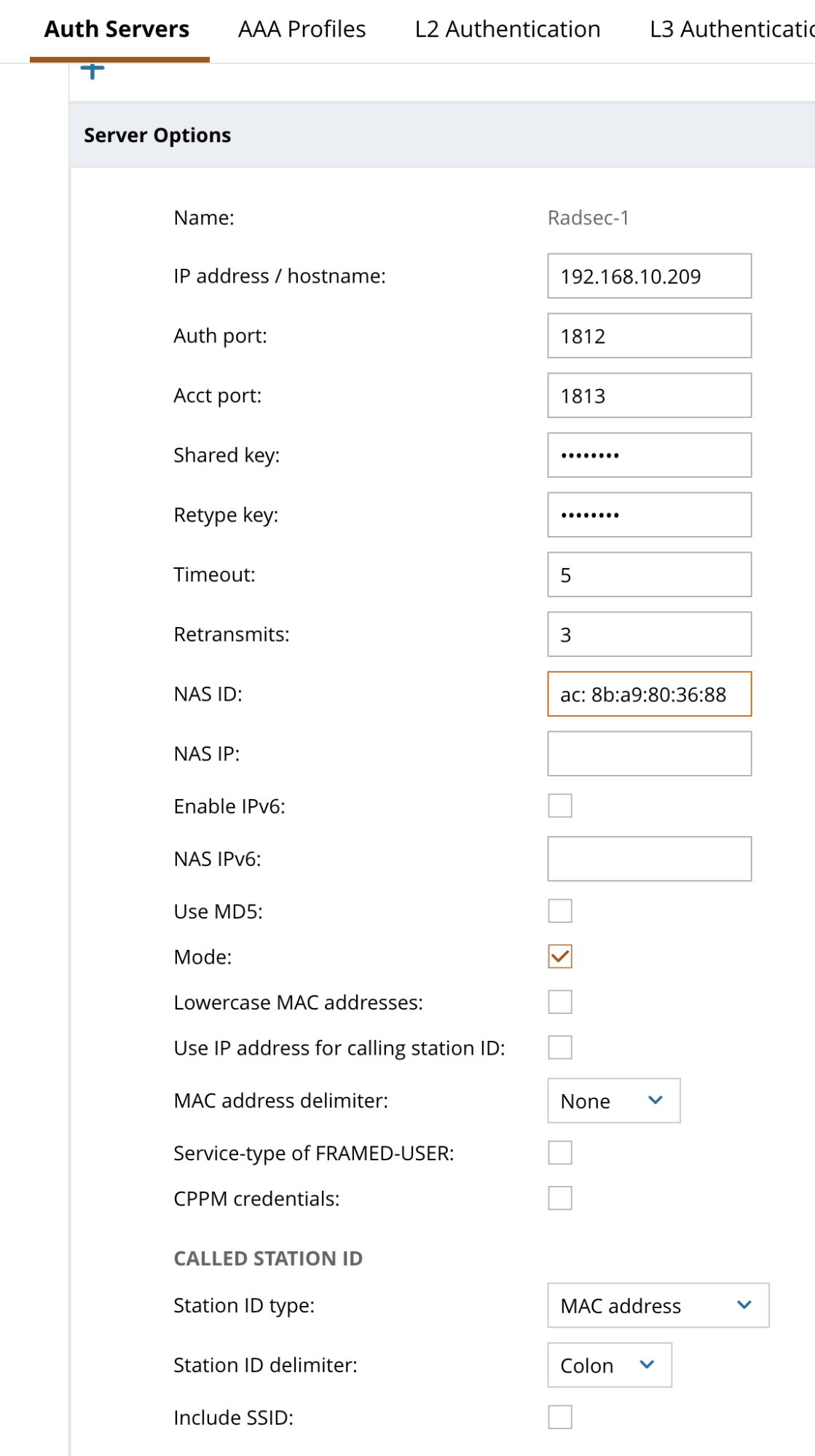Switch to the AAA Profiles tab
The image size is (815, 1456).
(x=302, y=29)
